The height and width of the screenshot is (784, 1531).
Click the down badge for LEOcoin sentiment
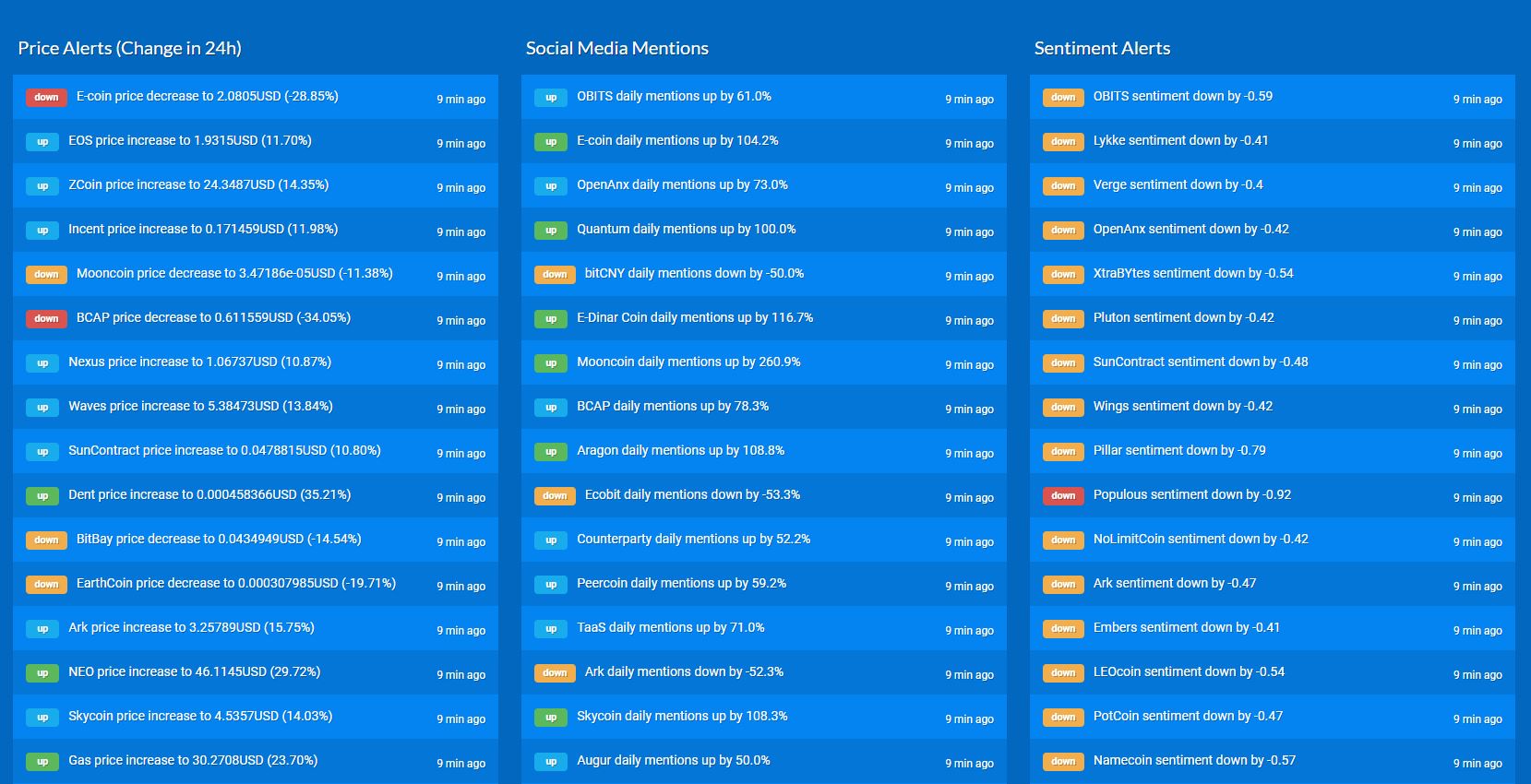[1063, 672]
